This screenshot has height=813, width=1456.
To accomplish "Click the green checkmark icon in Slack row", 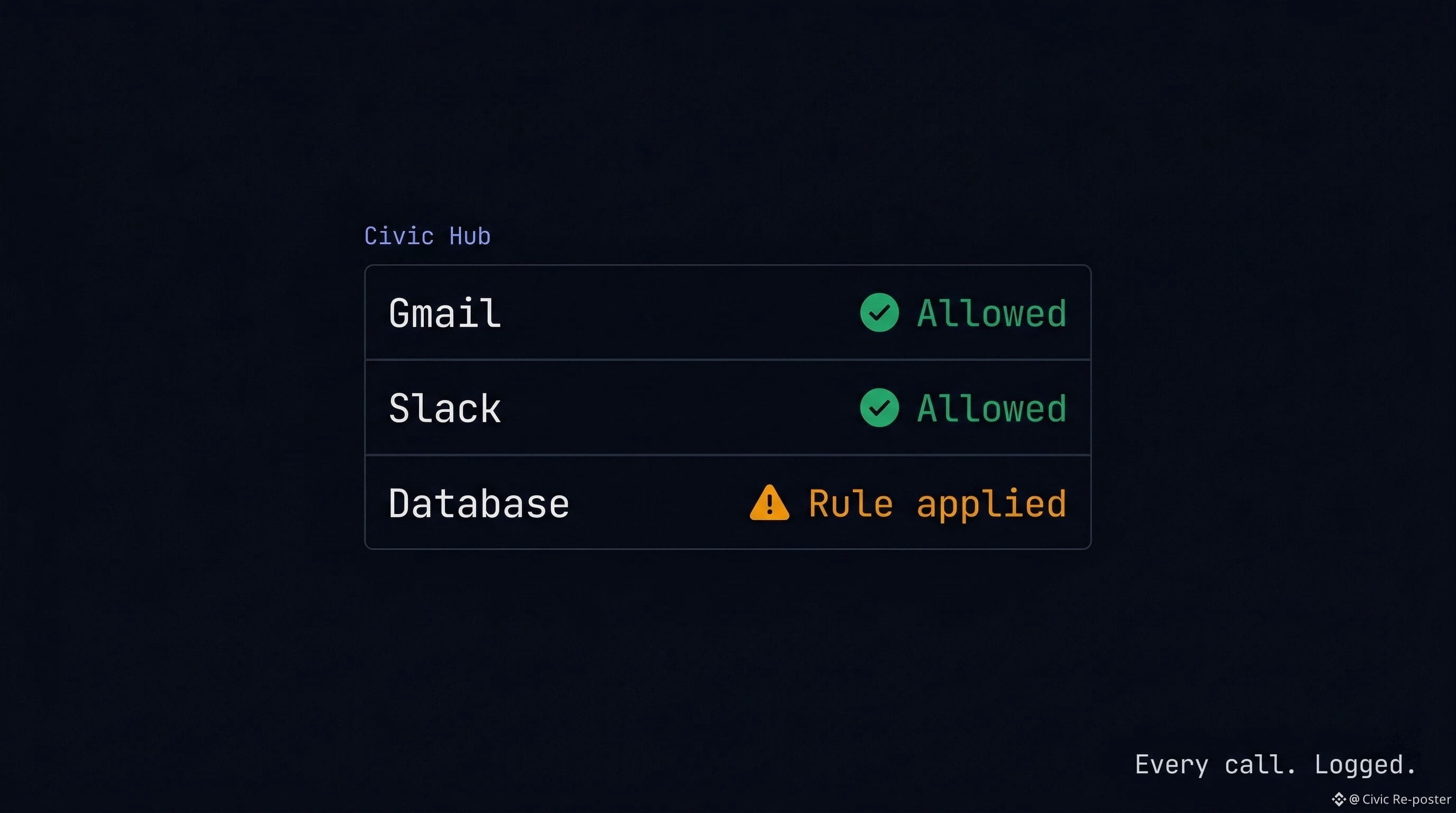I will (x=879, y=408).
